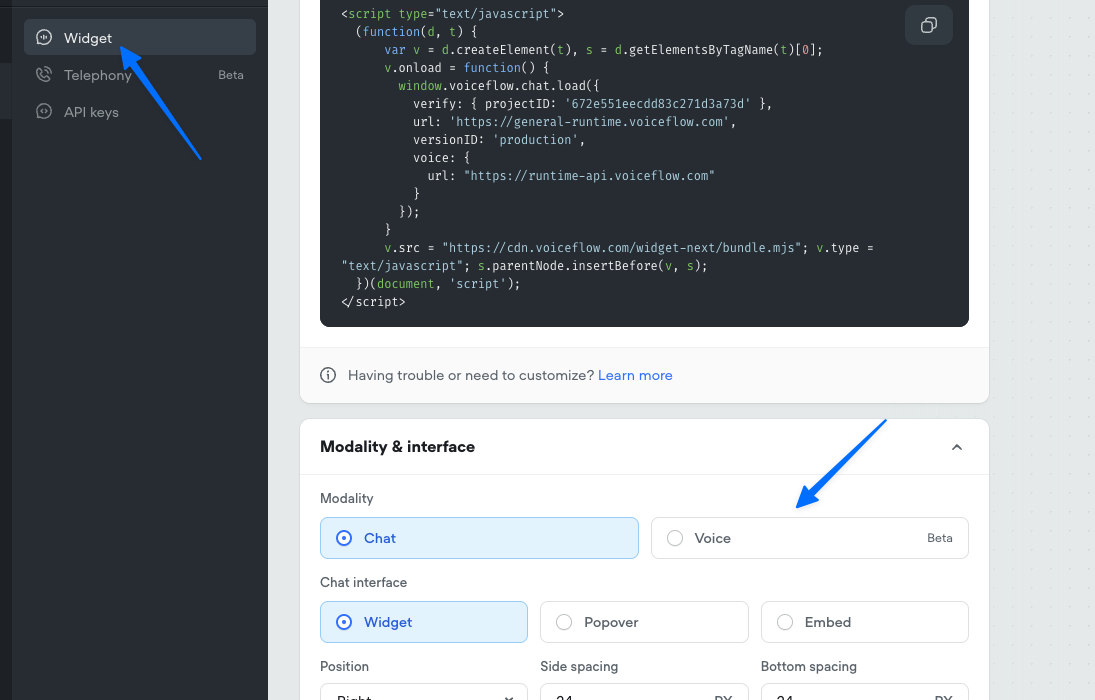Click the Beta label in the Voice option
Viewport: 1095px width, 700px height.
coord(939,538)
